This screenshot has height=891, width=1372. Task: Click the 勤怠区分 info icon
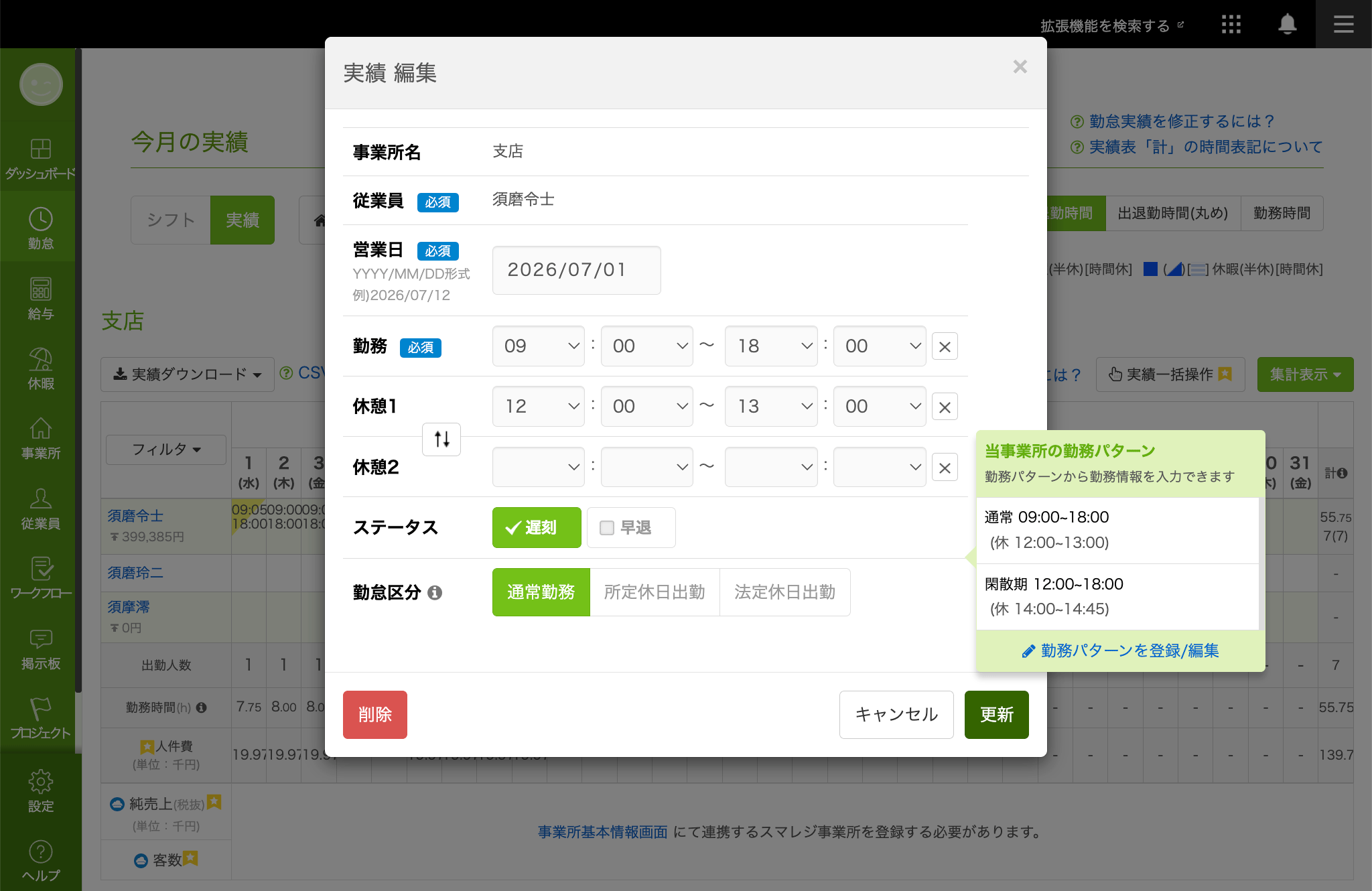click(x=435, y=592)
